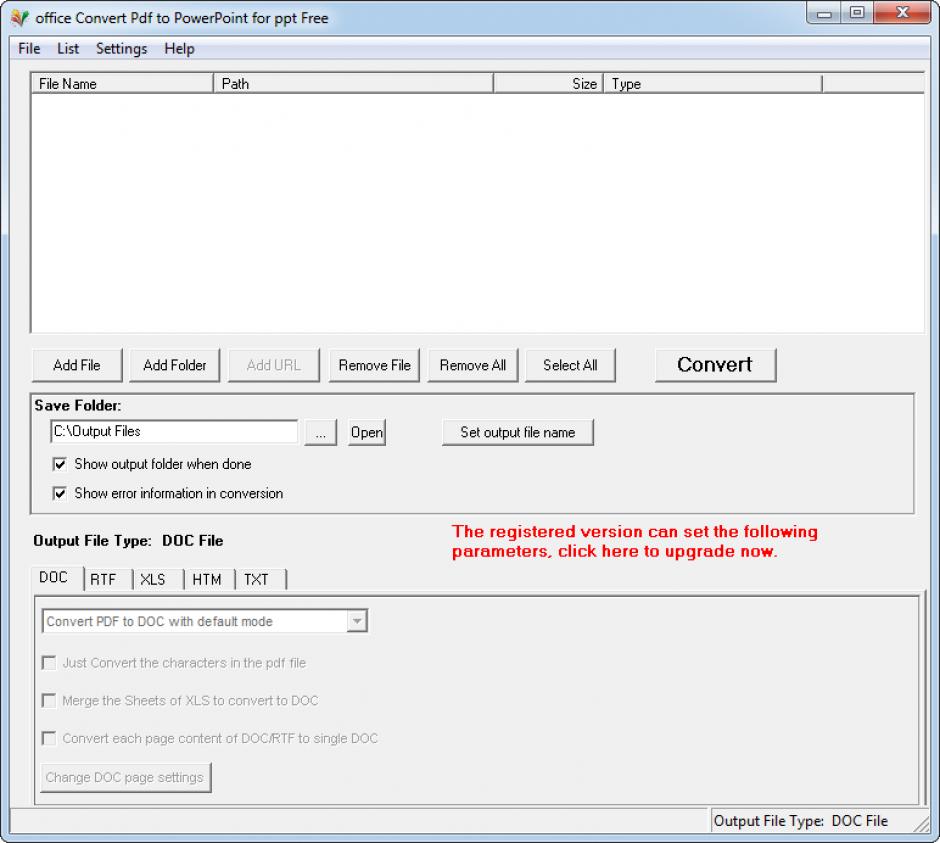Image resolution: width=940 pixels, height=843 pixels.
Task: Focus the Save Folder path field
Action: [x=174, y=432]
